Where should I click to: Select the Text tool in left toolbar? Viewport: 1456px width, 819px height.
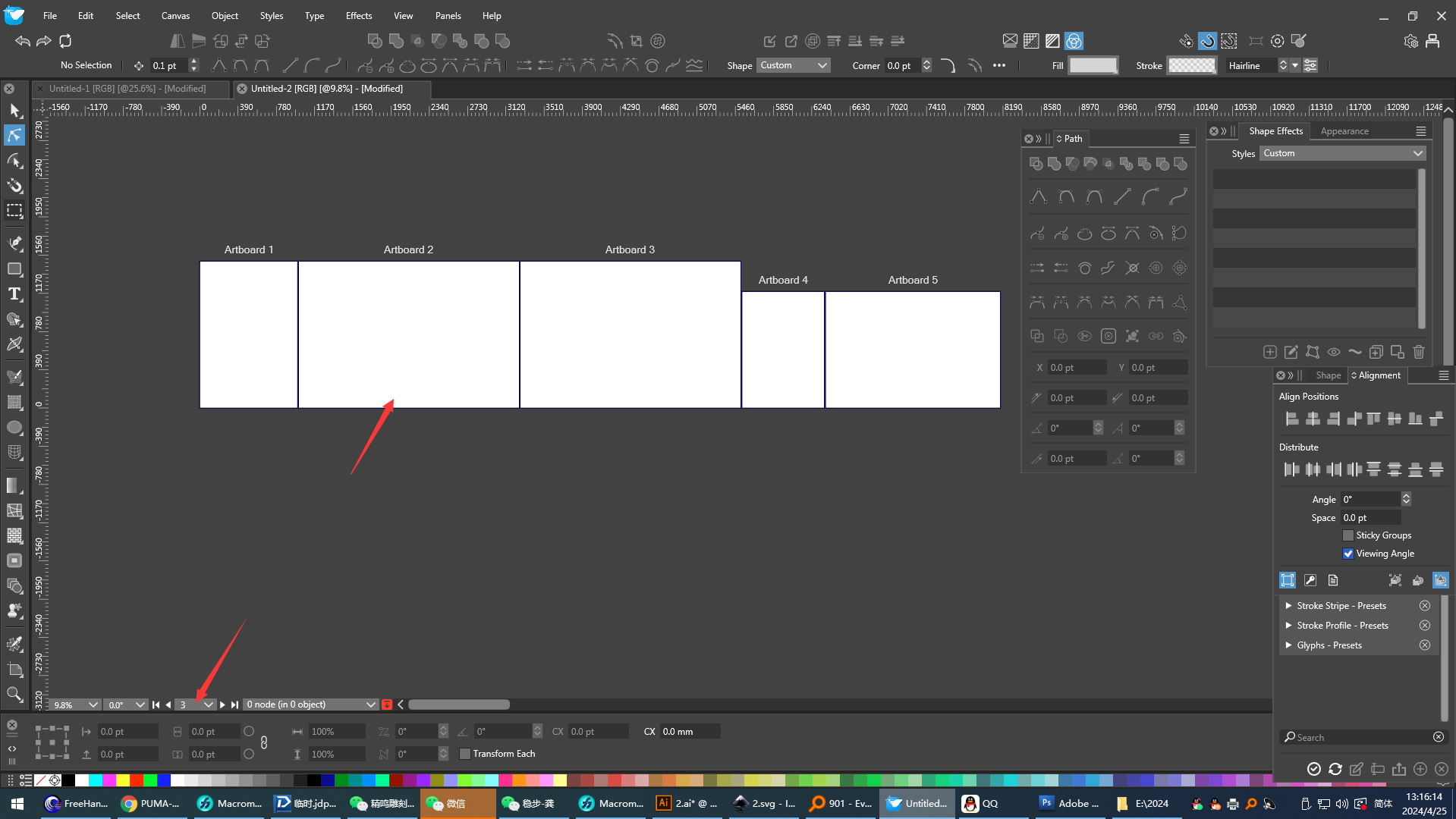(14, 294)
